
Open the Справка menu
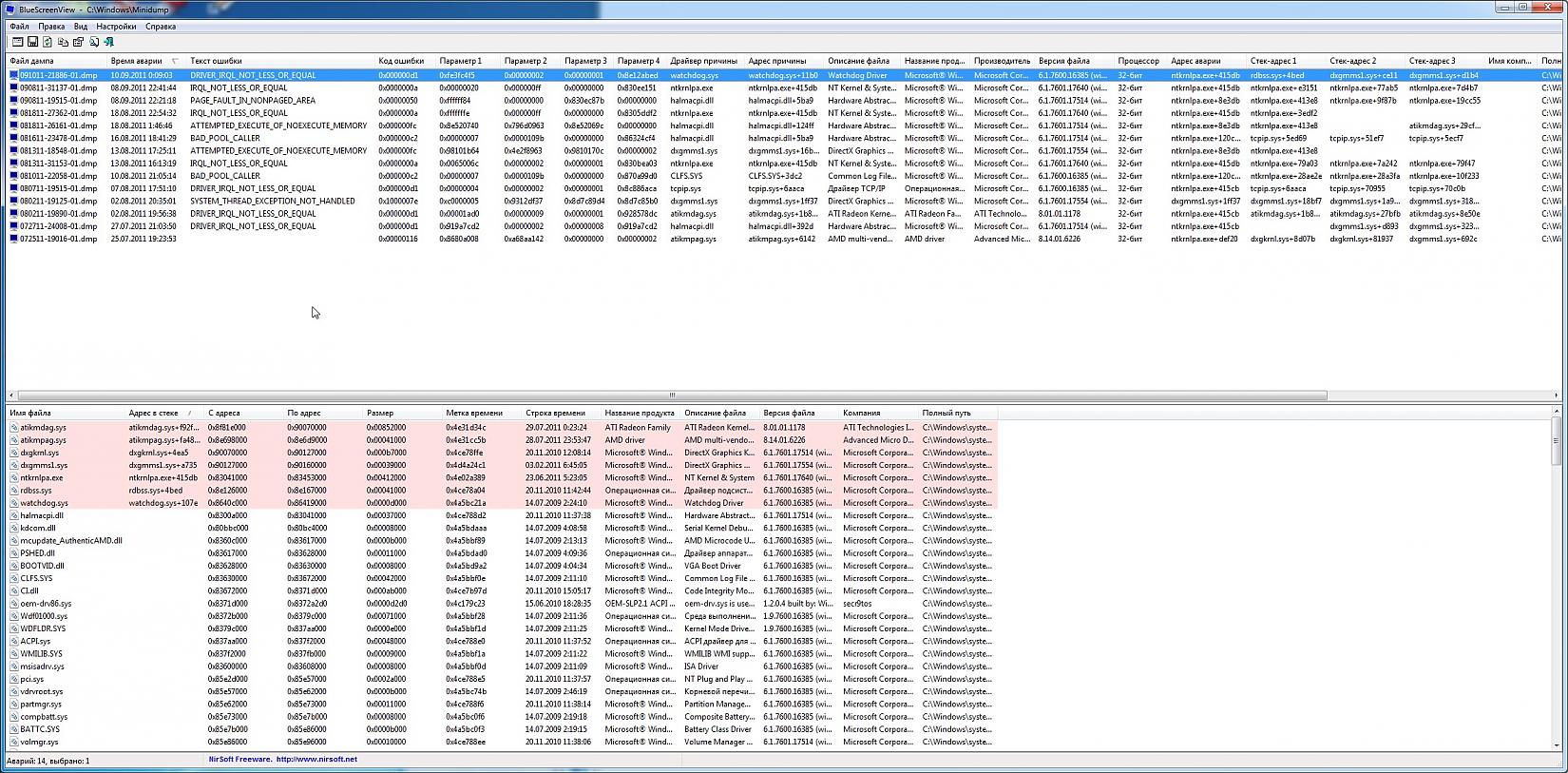point(161,27)
